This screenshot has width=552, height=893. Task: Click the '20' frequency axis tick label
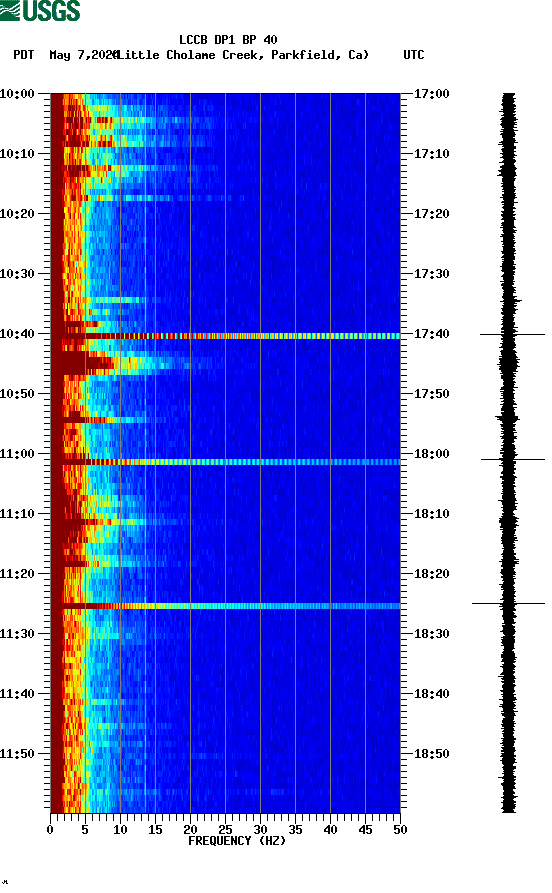(190, 830)
